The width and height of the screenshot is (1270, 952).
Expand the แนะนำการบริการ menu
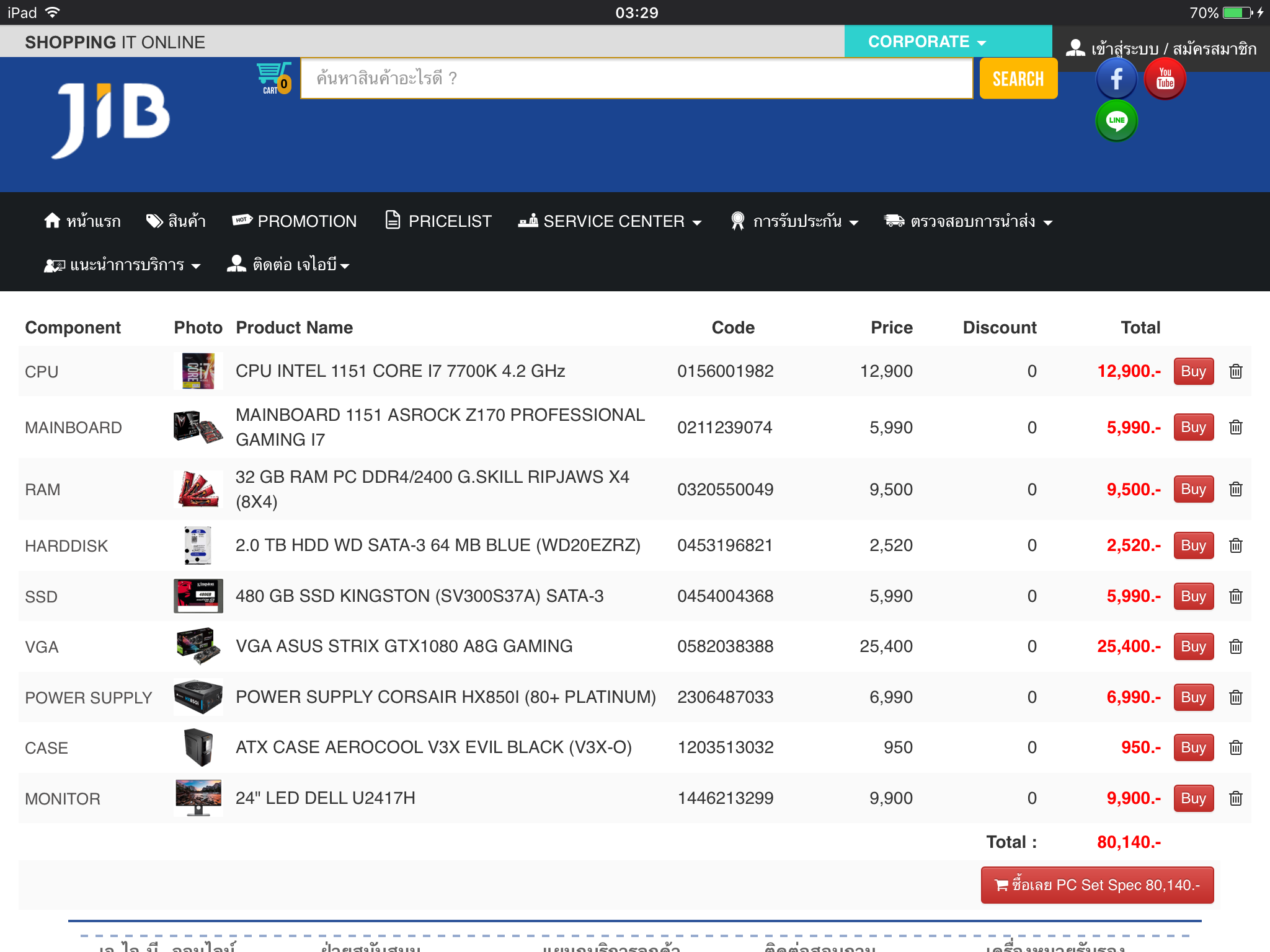122,265
